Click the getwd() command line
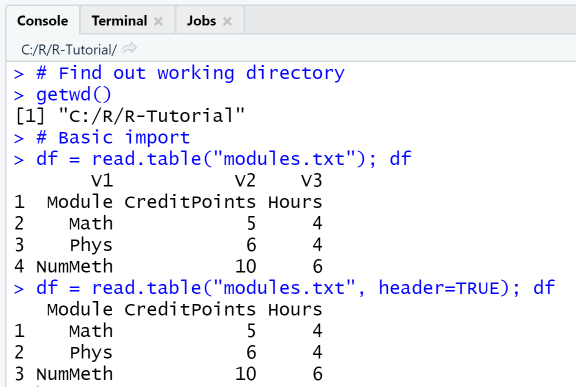The image size is (576, 387). (x=73, y=95)
